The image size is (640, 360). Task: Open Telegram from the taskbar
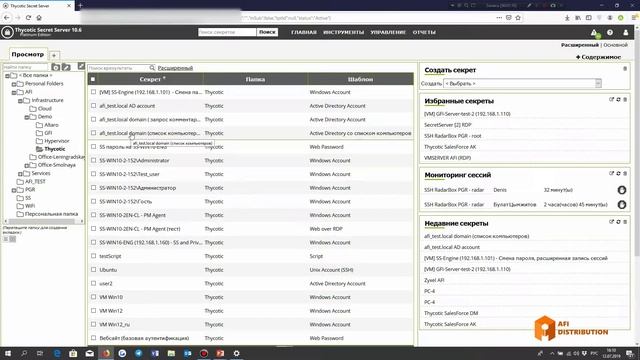138,353
